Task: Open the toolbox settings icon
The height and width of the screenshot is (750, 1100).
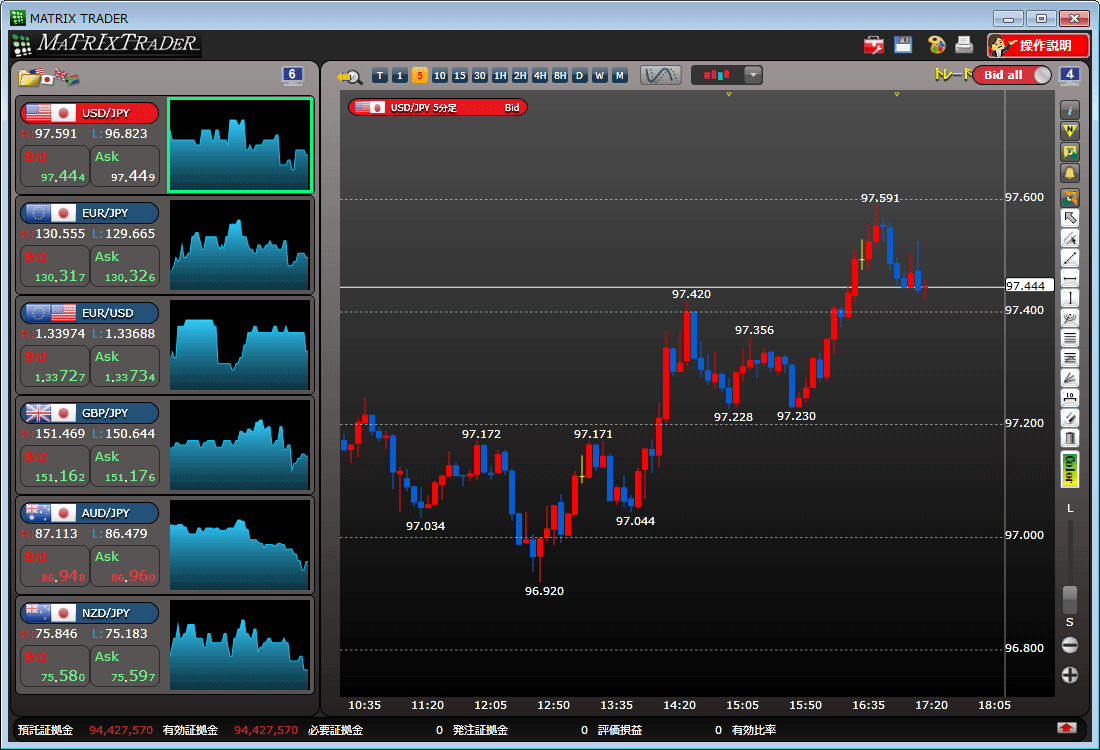Action: [873, 46]
